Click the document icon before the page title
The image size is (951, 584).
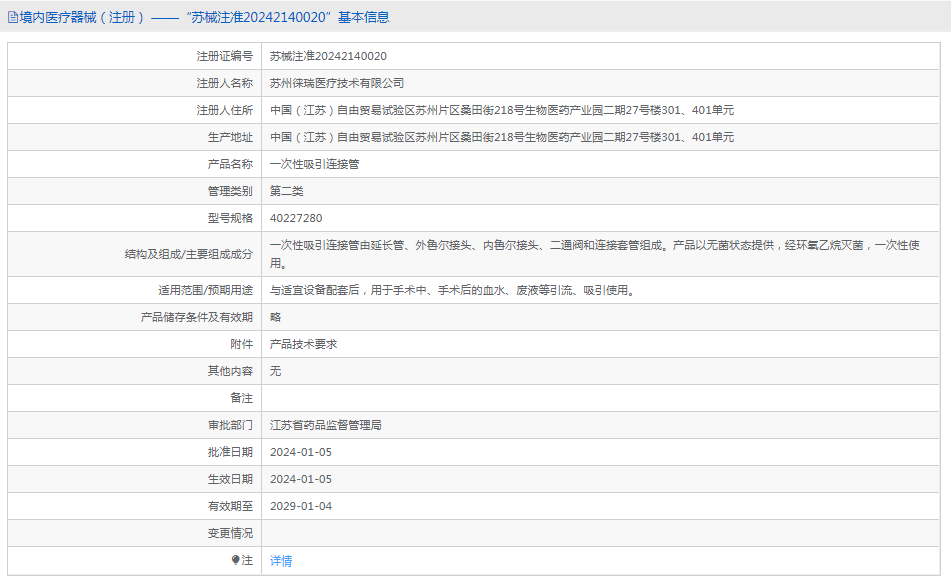click(x=13, y=18)
